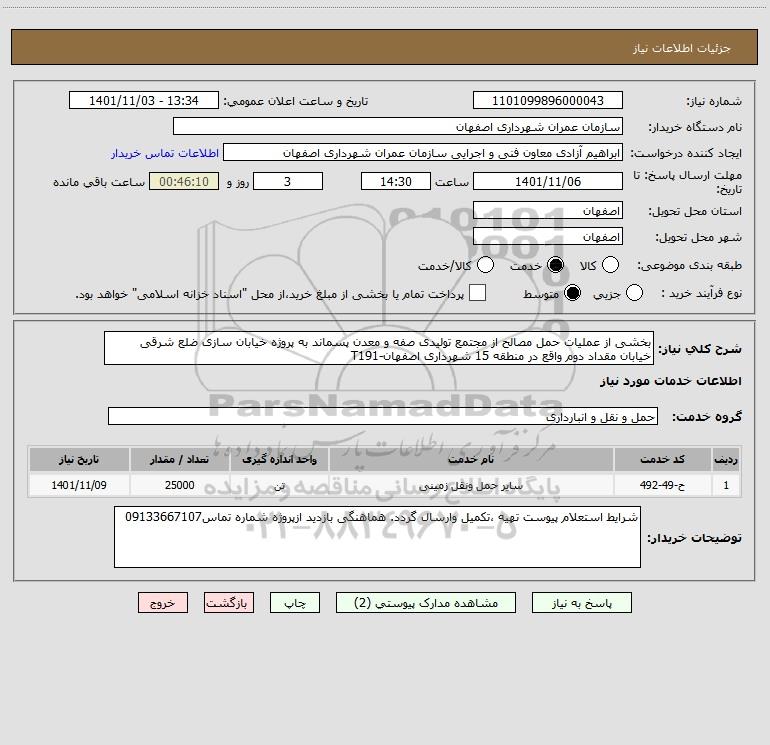Click the تعداد / مقدار column header
Viewport: 770px width, 745px height.
click(x=179, y=459)
